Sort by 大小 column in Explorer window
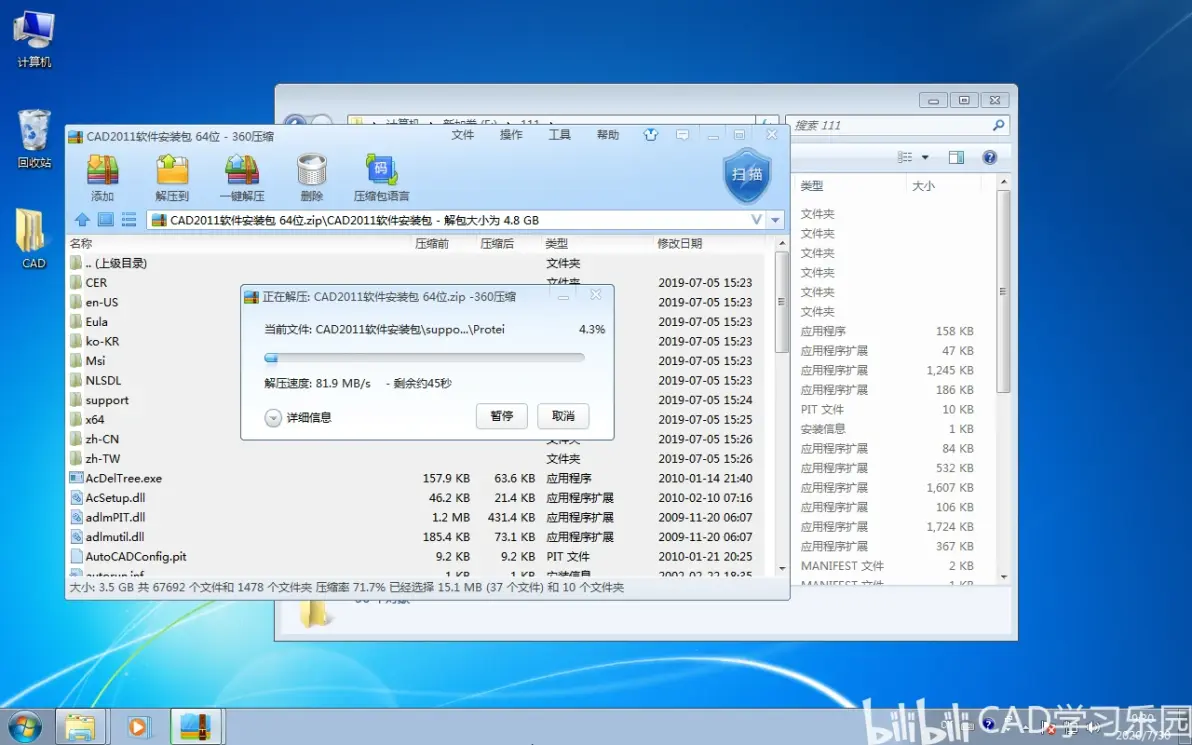The height and width of the screenshot is (745, 1192). pyautogui.click(x=923, y=185)
